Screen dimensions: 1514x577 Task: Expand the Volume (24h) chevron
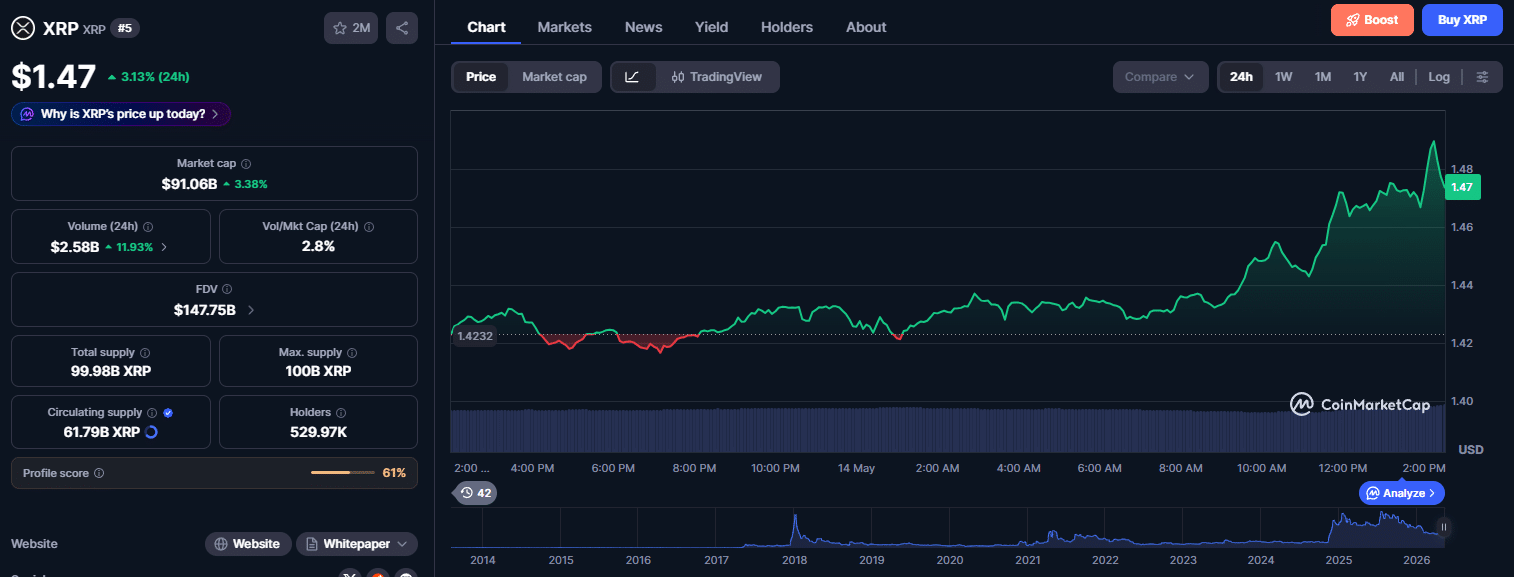164,247
